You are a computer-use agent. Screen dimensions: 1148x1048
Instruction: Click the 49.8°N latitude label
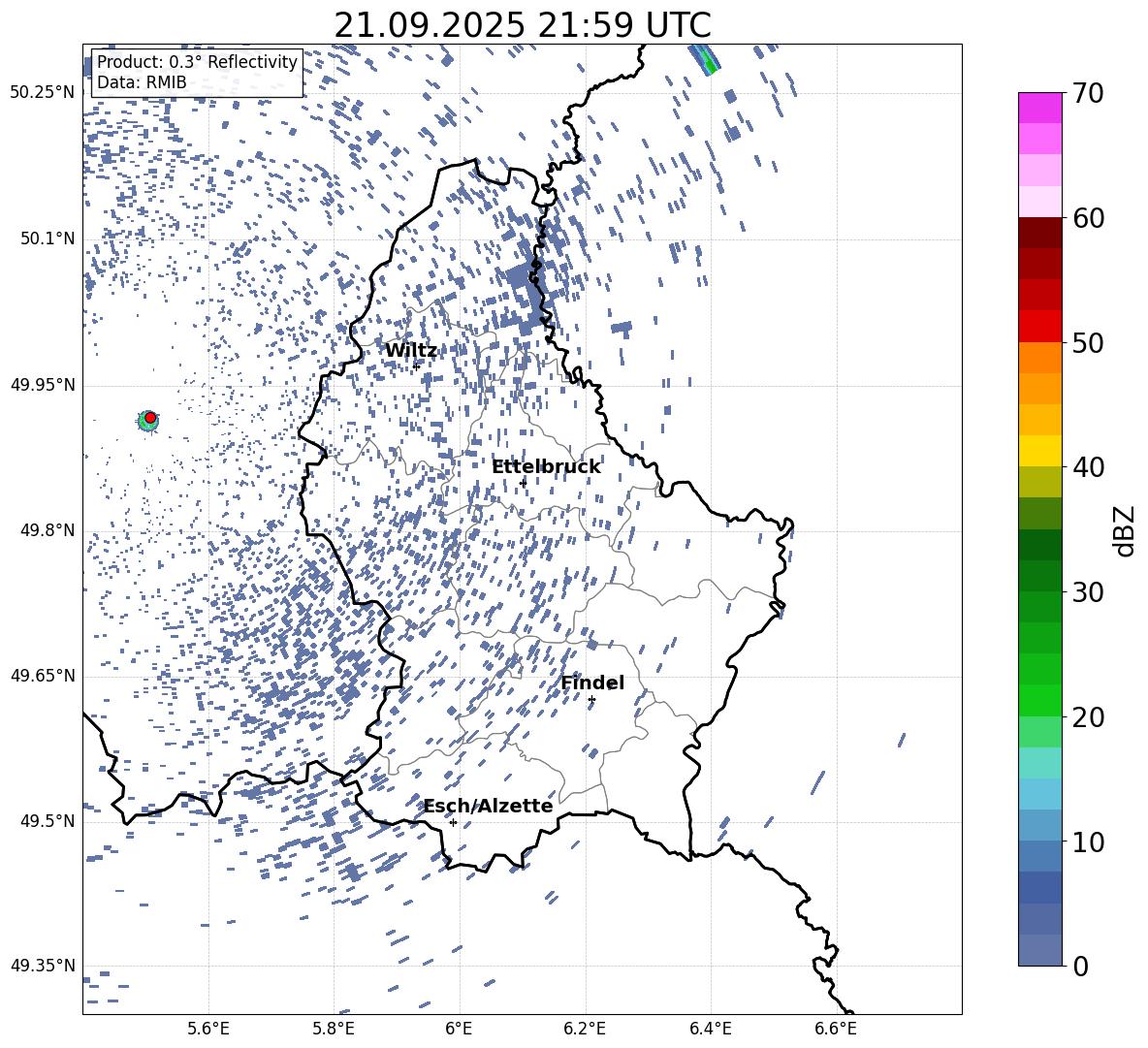click(48, 530)
